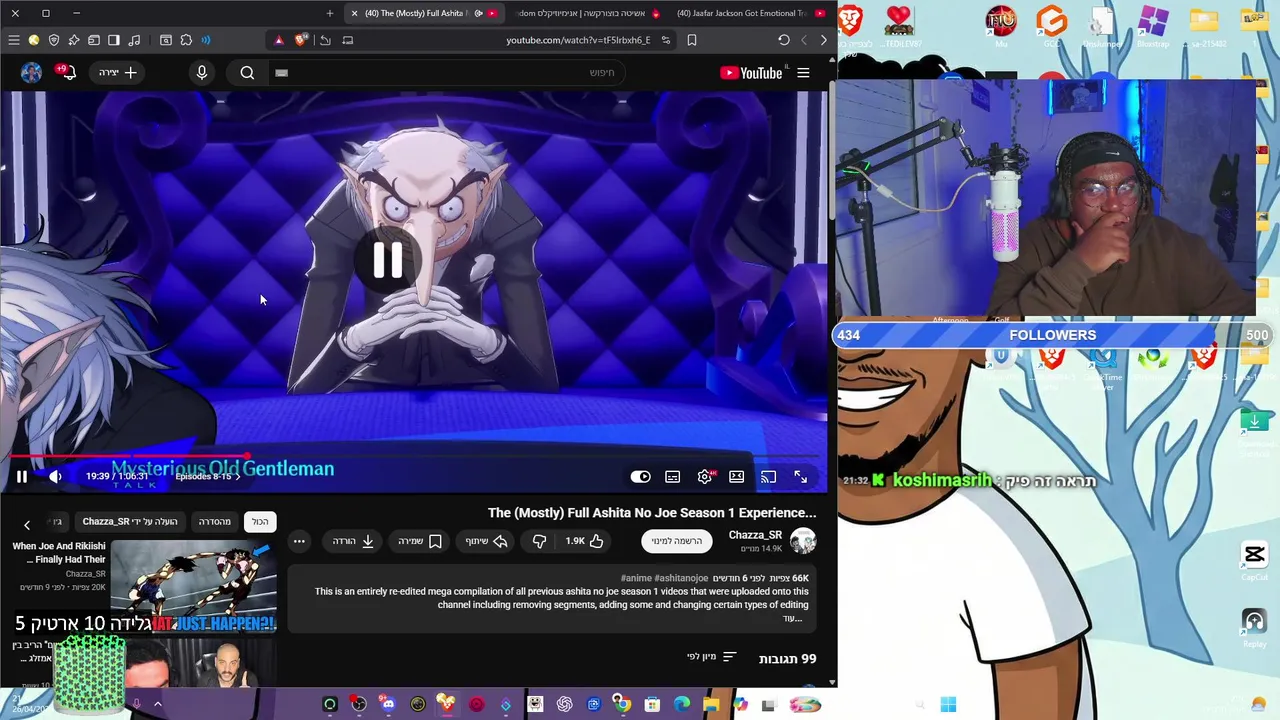Click the YouTube search field
Viewport: 1280px width, 720px height.
coord(446,72)
